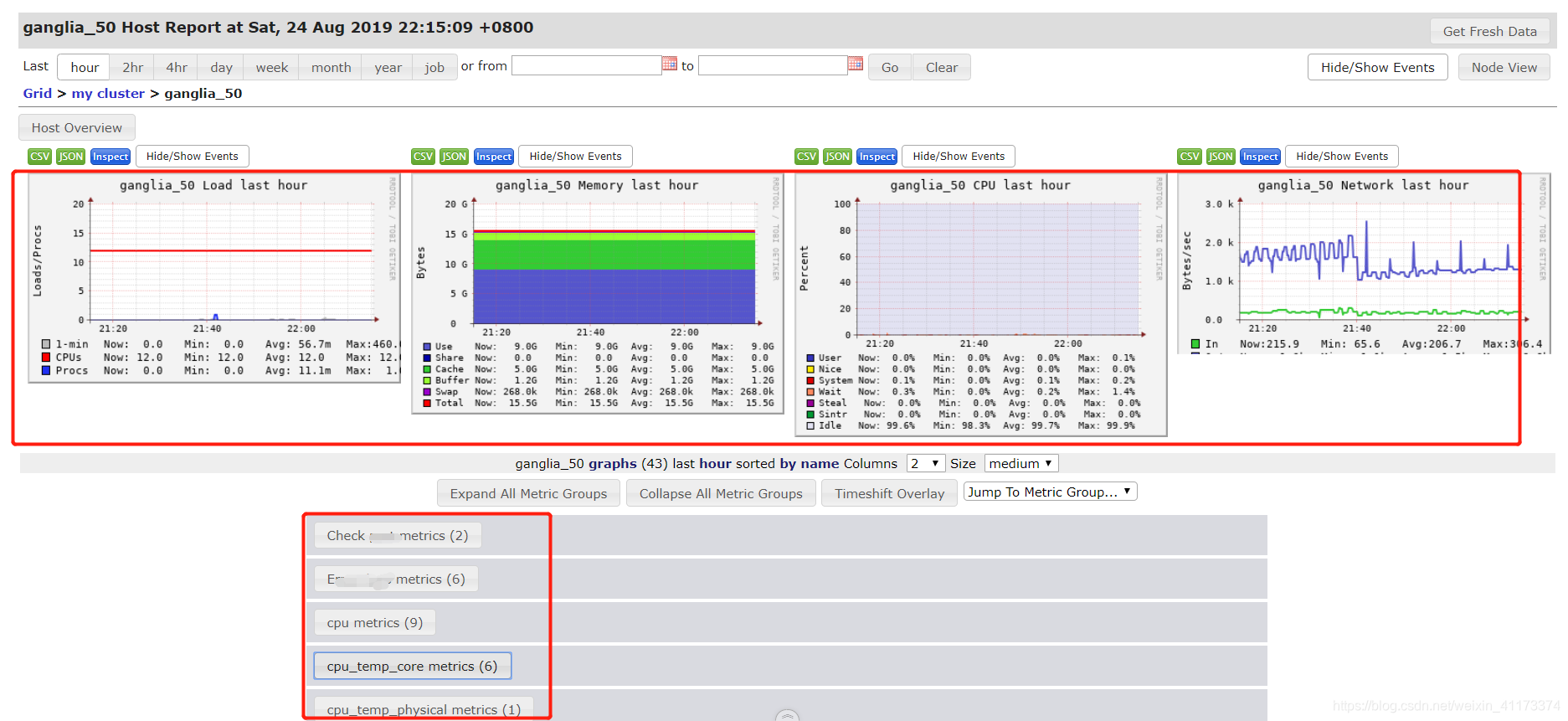1568x721 pixels.
Task: Open JSON data for the Load graph
Action: [71, 157]
